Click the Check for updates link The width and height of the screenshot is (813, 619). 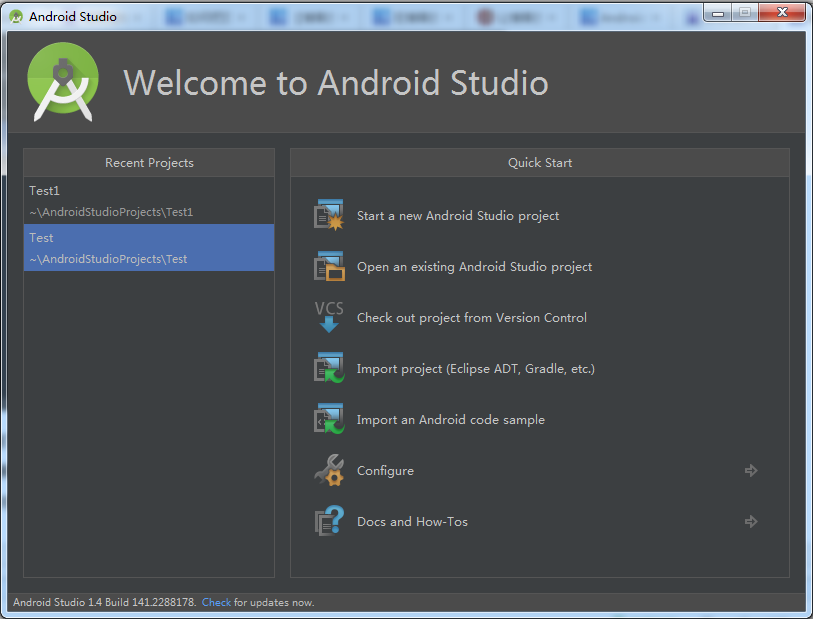(x=216, y=603)
